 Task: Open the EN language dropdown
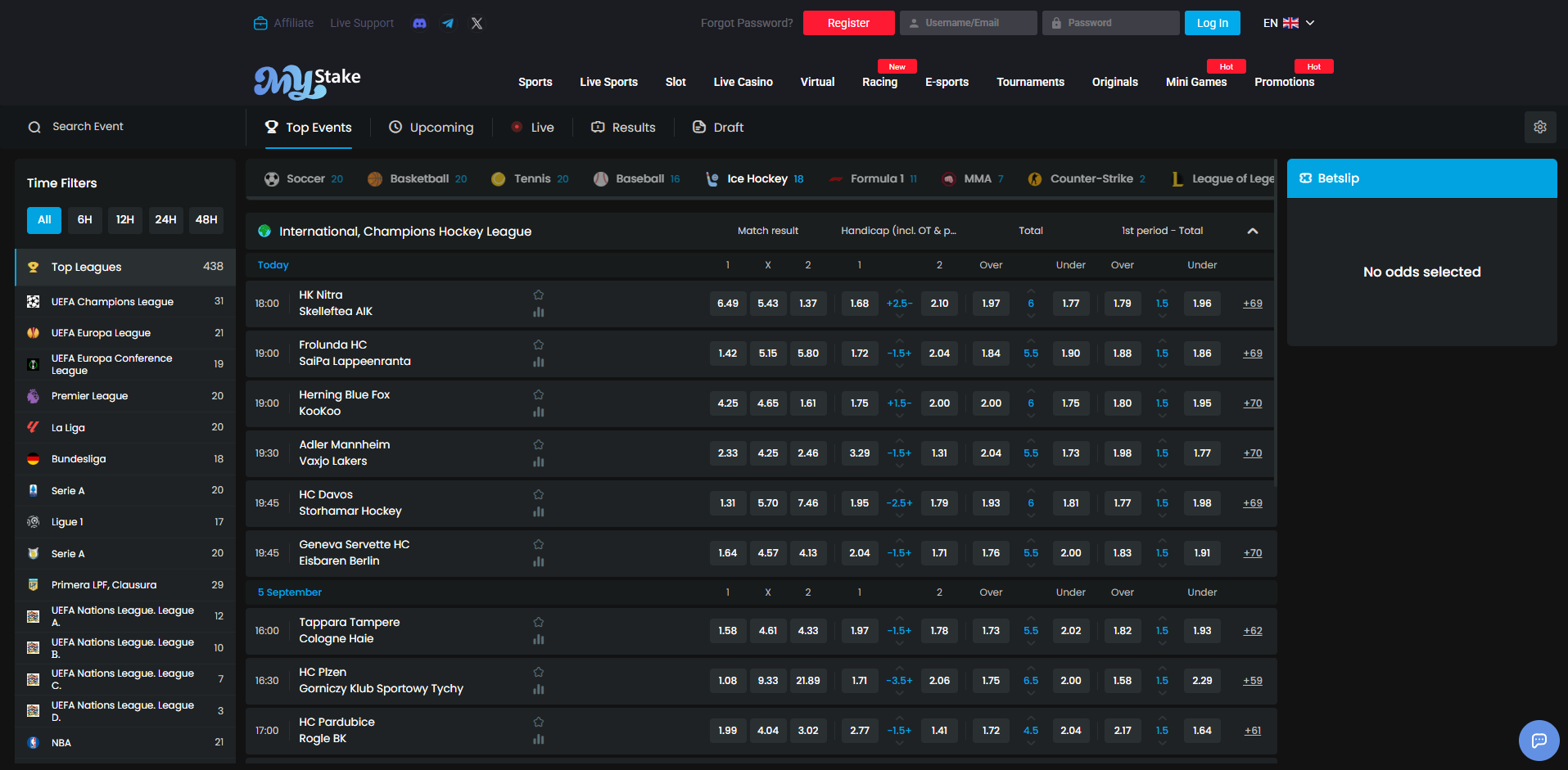tap(1289, 23)
